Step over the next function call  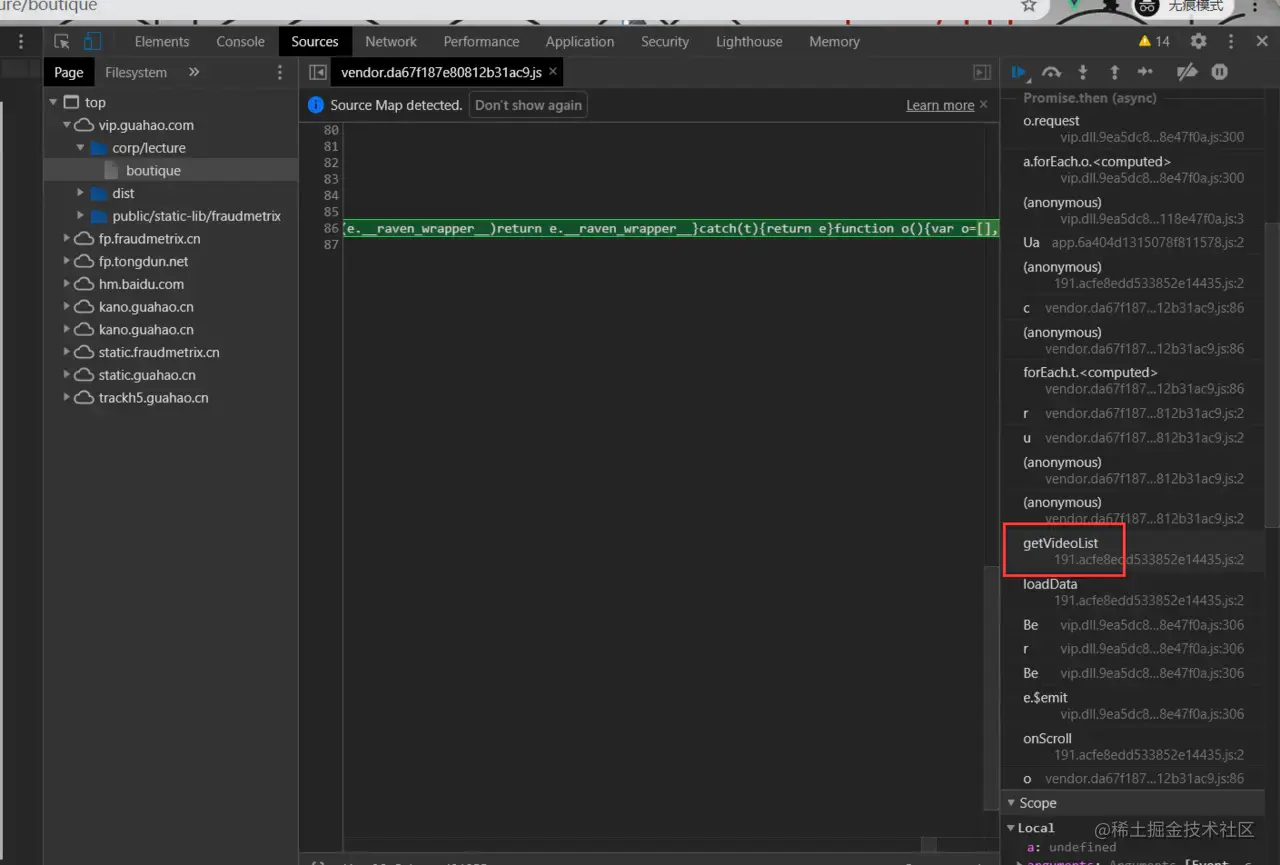(x=1051, y=72)
